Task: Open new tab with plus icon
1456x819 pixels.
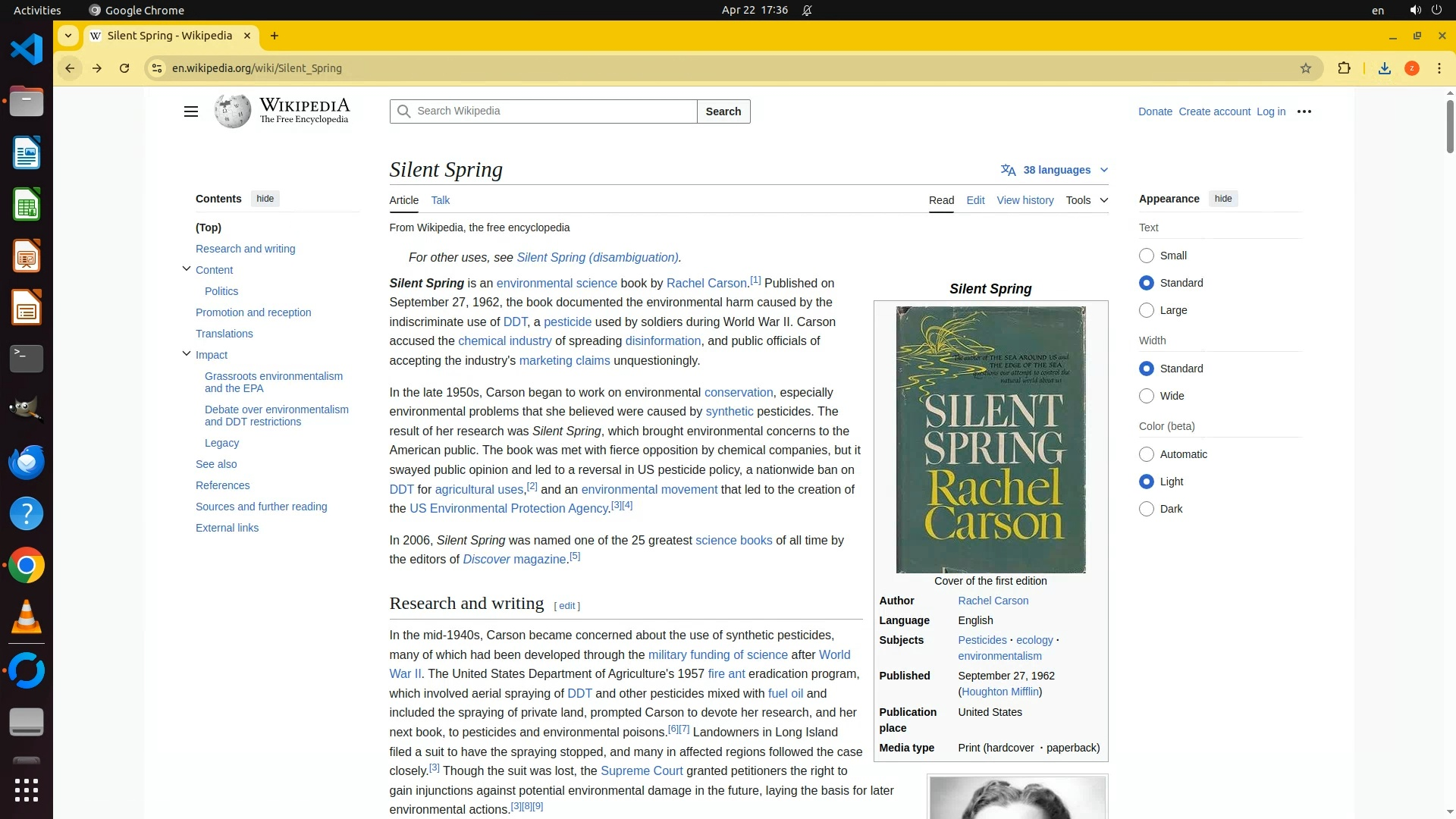Action: coord(275,36)
